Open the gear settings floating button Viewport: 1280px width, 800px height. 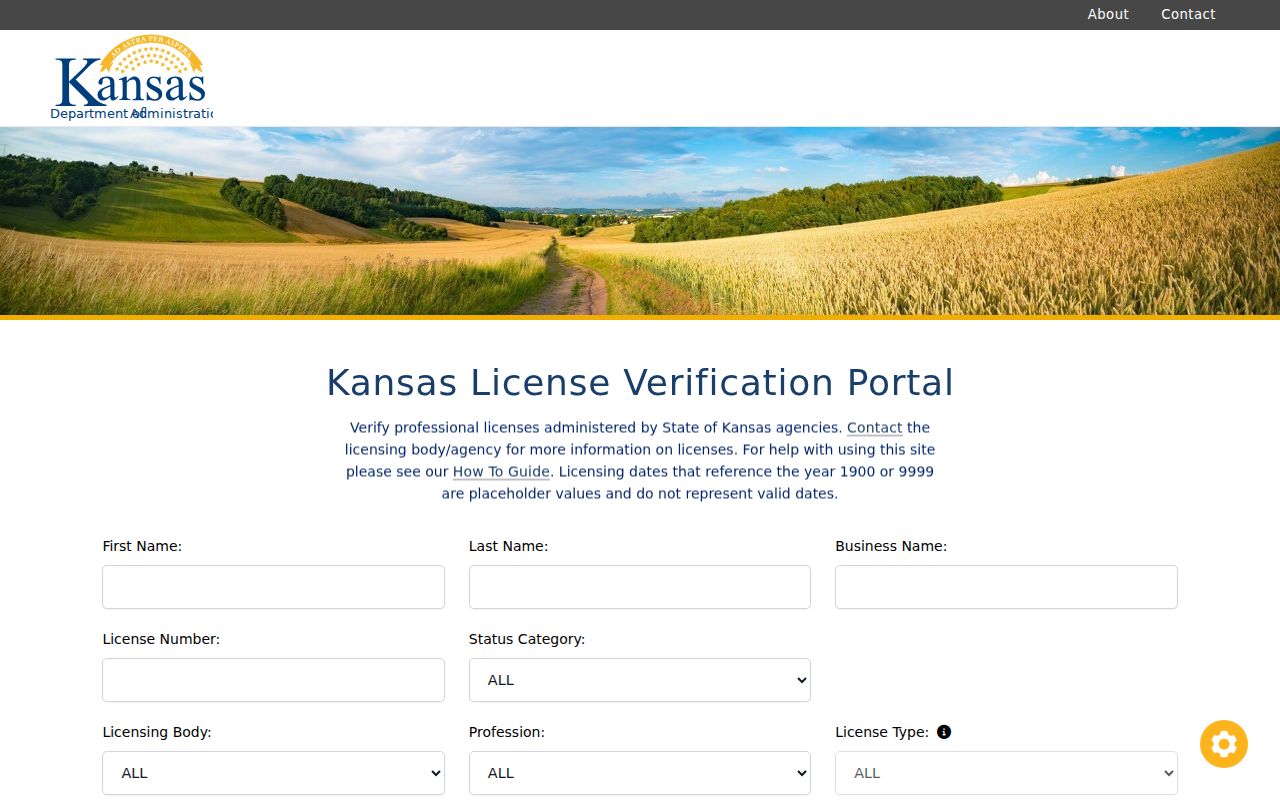pos(1224,744)
